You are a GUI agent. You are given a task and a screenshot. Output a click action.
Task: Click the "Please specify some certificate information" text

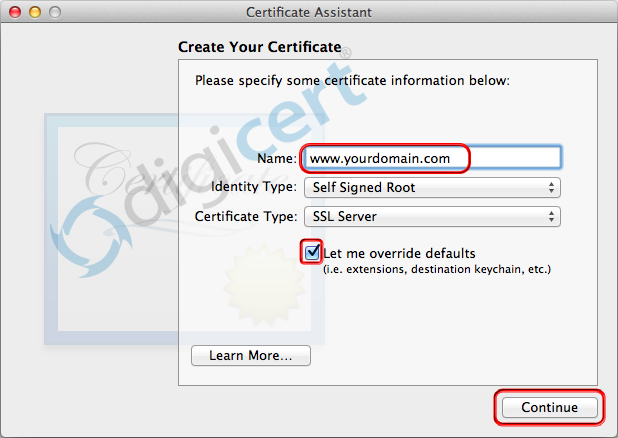click(x=352, y=80)
